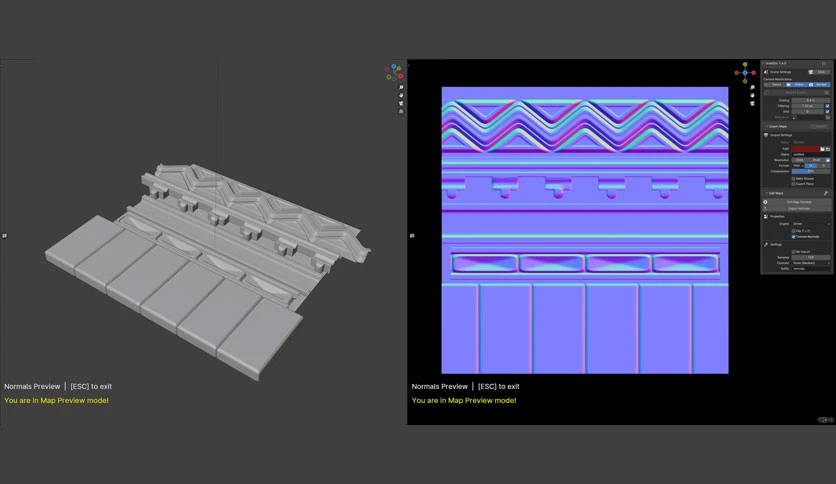Enable the Re-import checkbox under Settings
Screen dimensions: 836x484
pyautogui.click(x=793, y=252)
